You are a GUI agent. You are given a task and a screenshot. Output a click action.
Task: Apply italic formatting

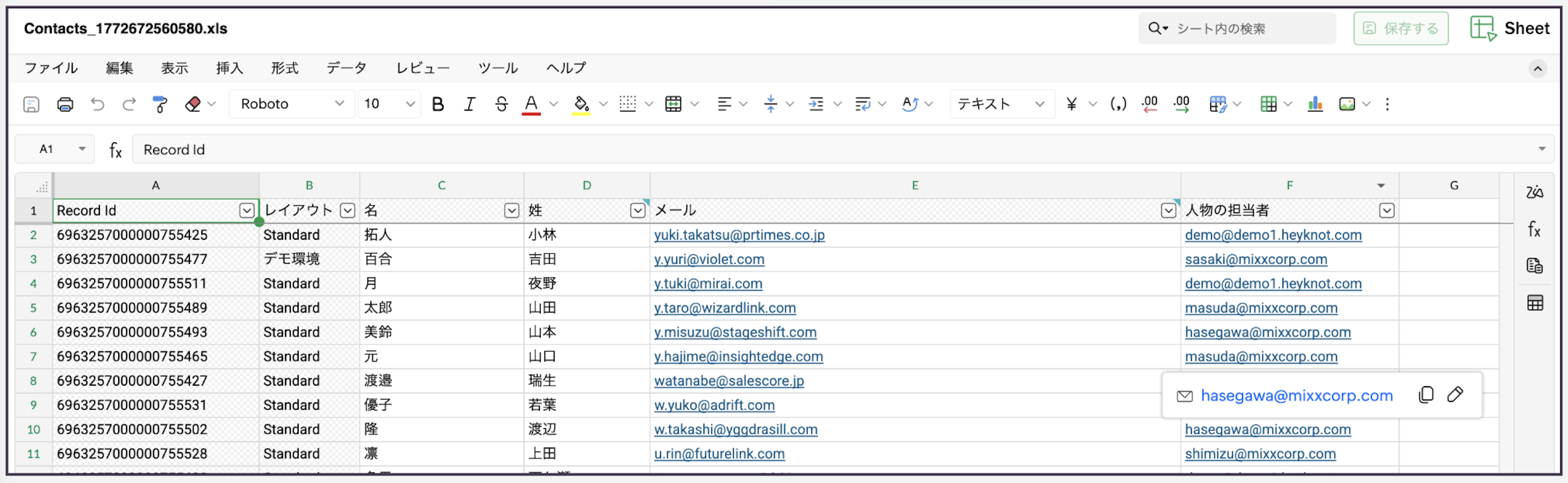coord(469,104)
